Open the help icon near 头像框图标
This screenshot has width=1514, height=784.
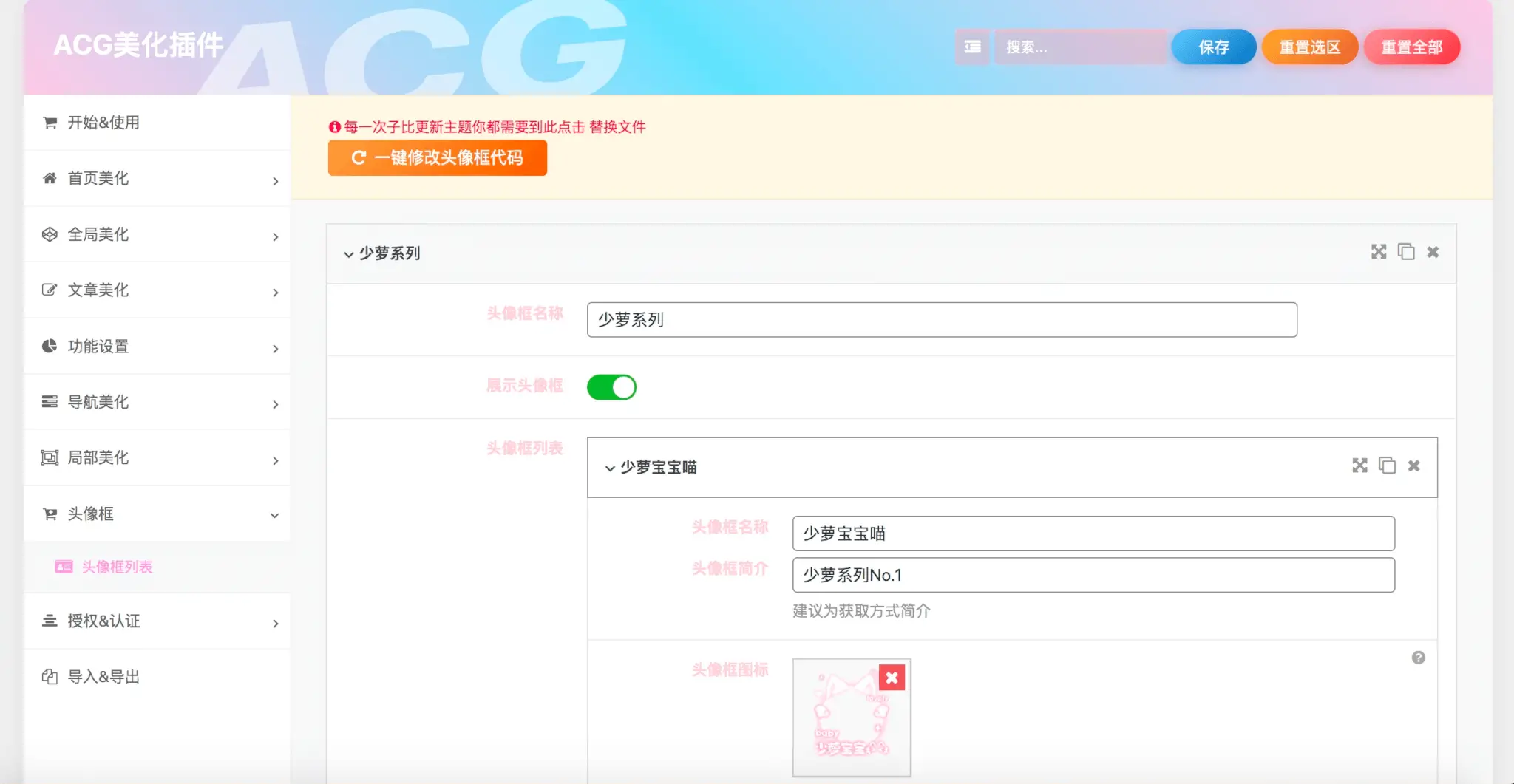coord(1418,657)
